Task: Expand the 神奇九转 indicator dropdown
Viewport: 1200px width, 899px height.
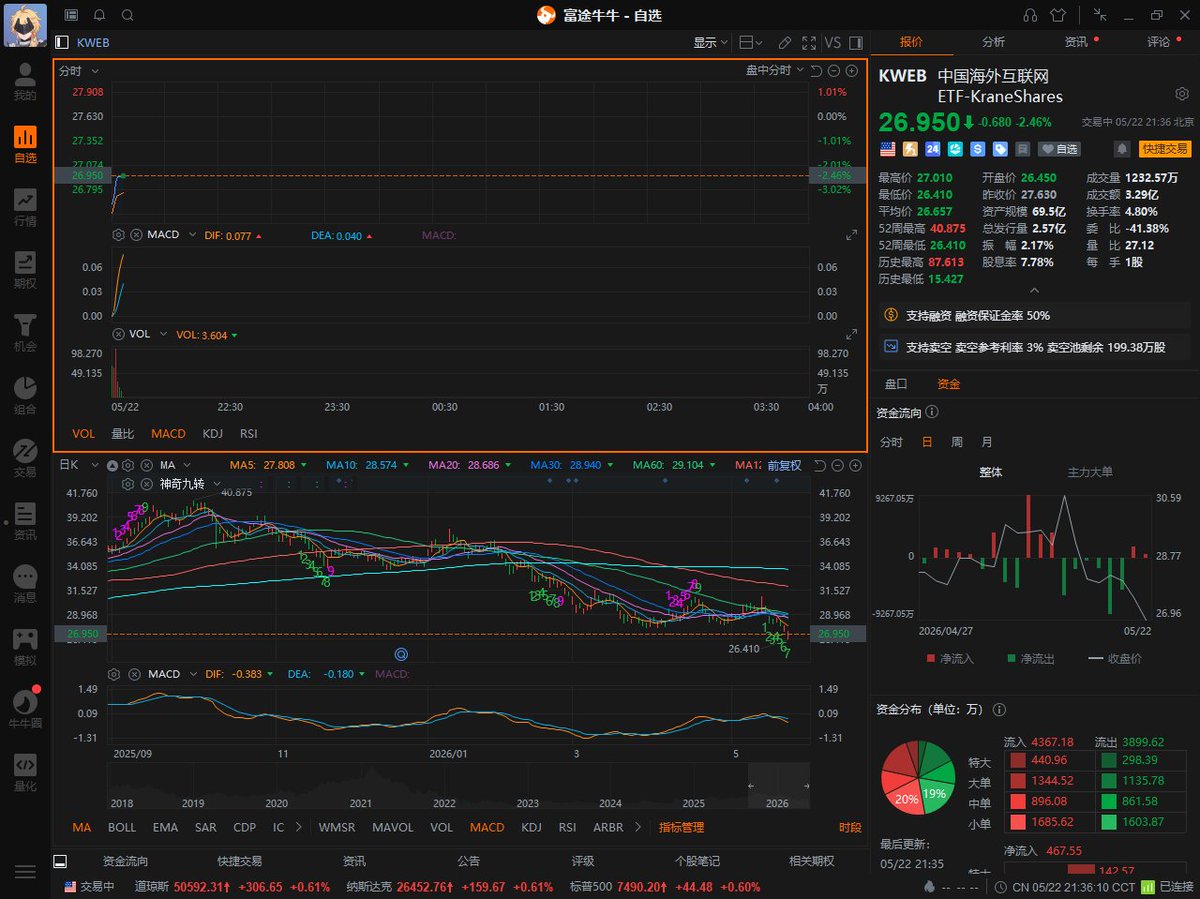Action: click(x=217, y=483)
